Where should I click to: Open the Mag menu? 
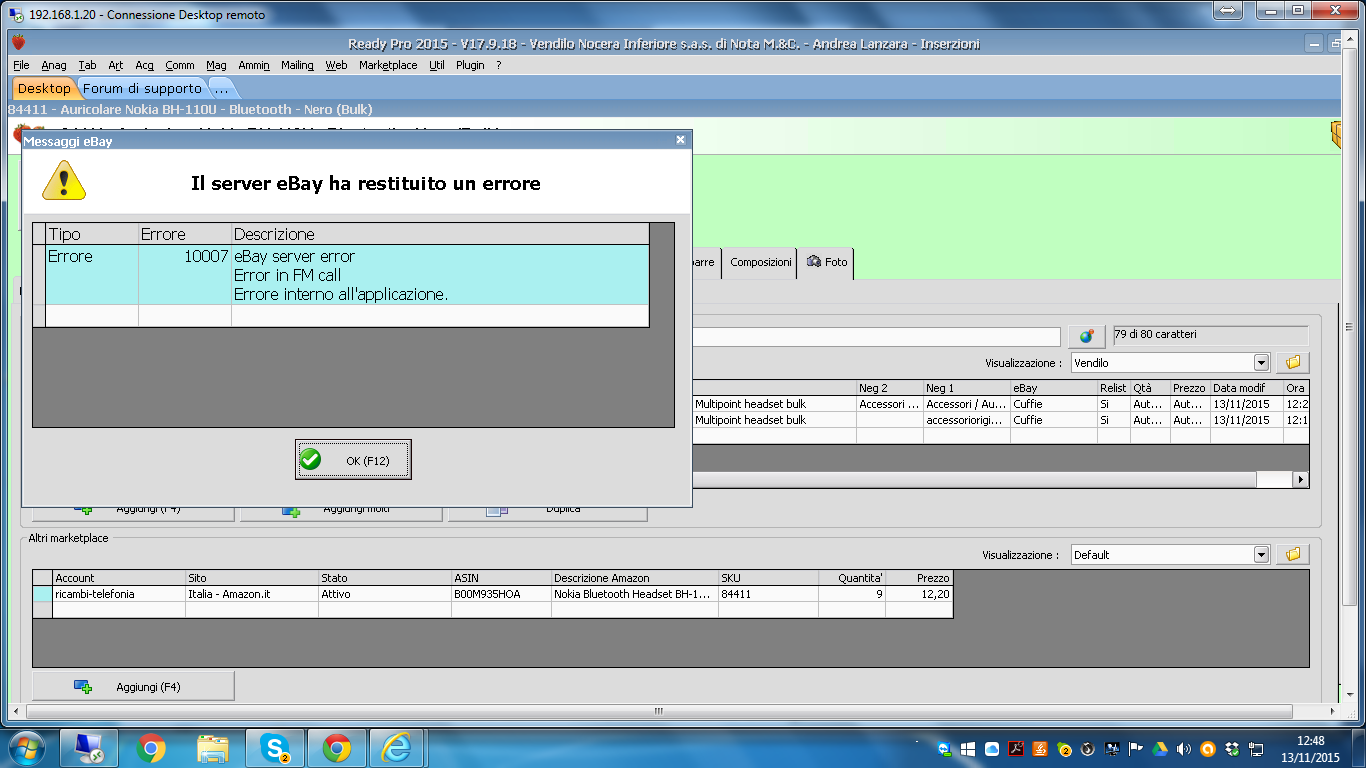216,65
